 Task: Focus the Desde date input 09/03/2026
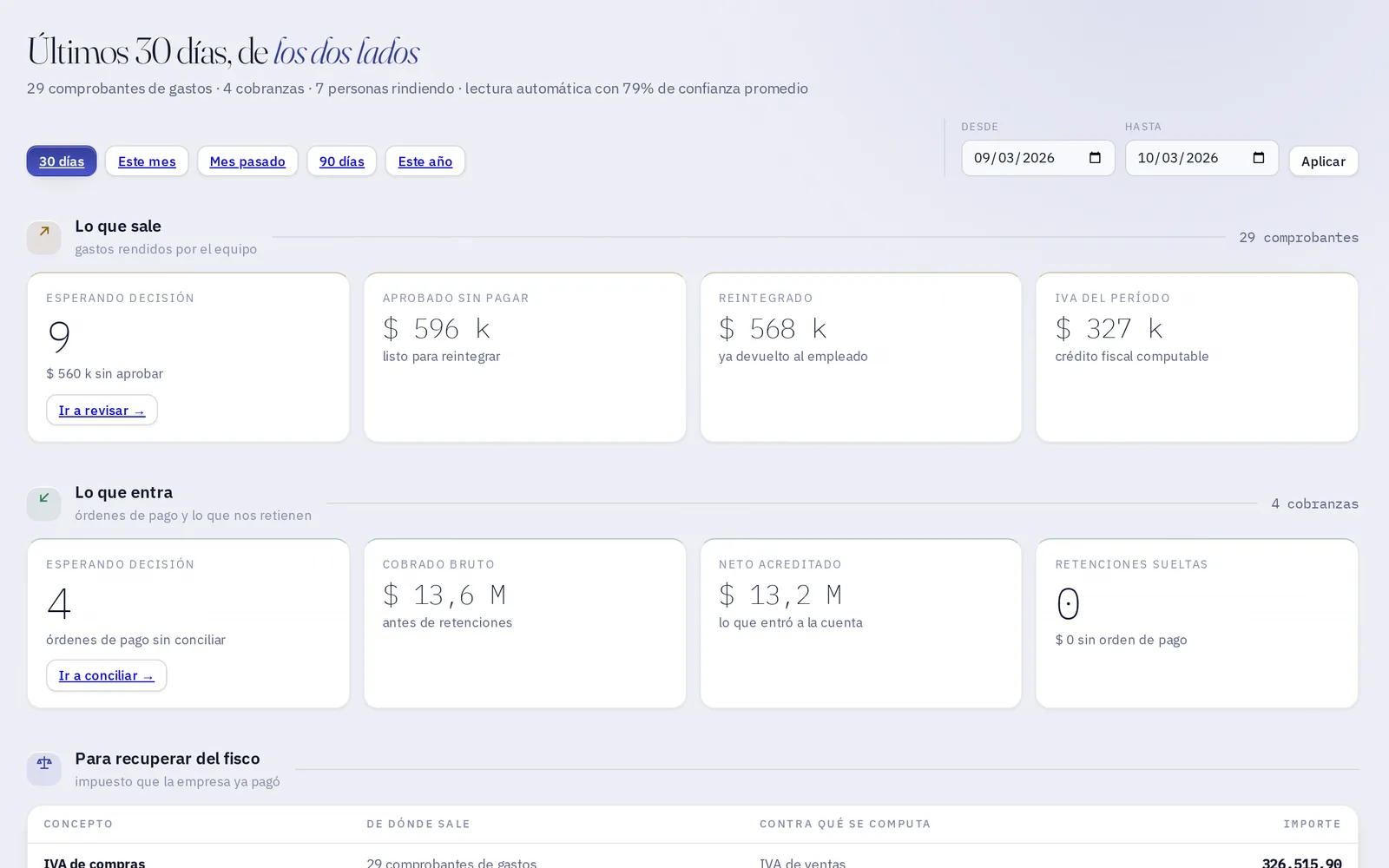1037,158
